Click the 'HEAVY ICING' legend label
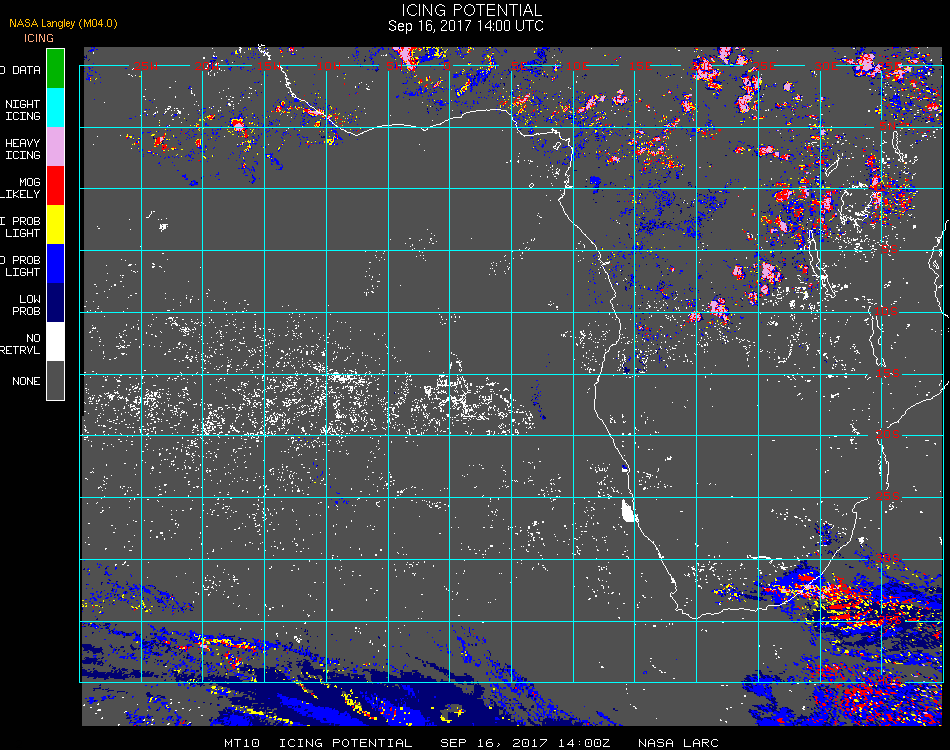950x750 pixels. [23, 149]
